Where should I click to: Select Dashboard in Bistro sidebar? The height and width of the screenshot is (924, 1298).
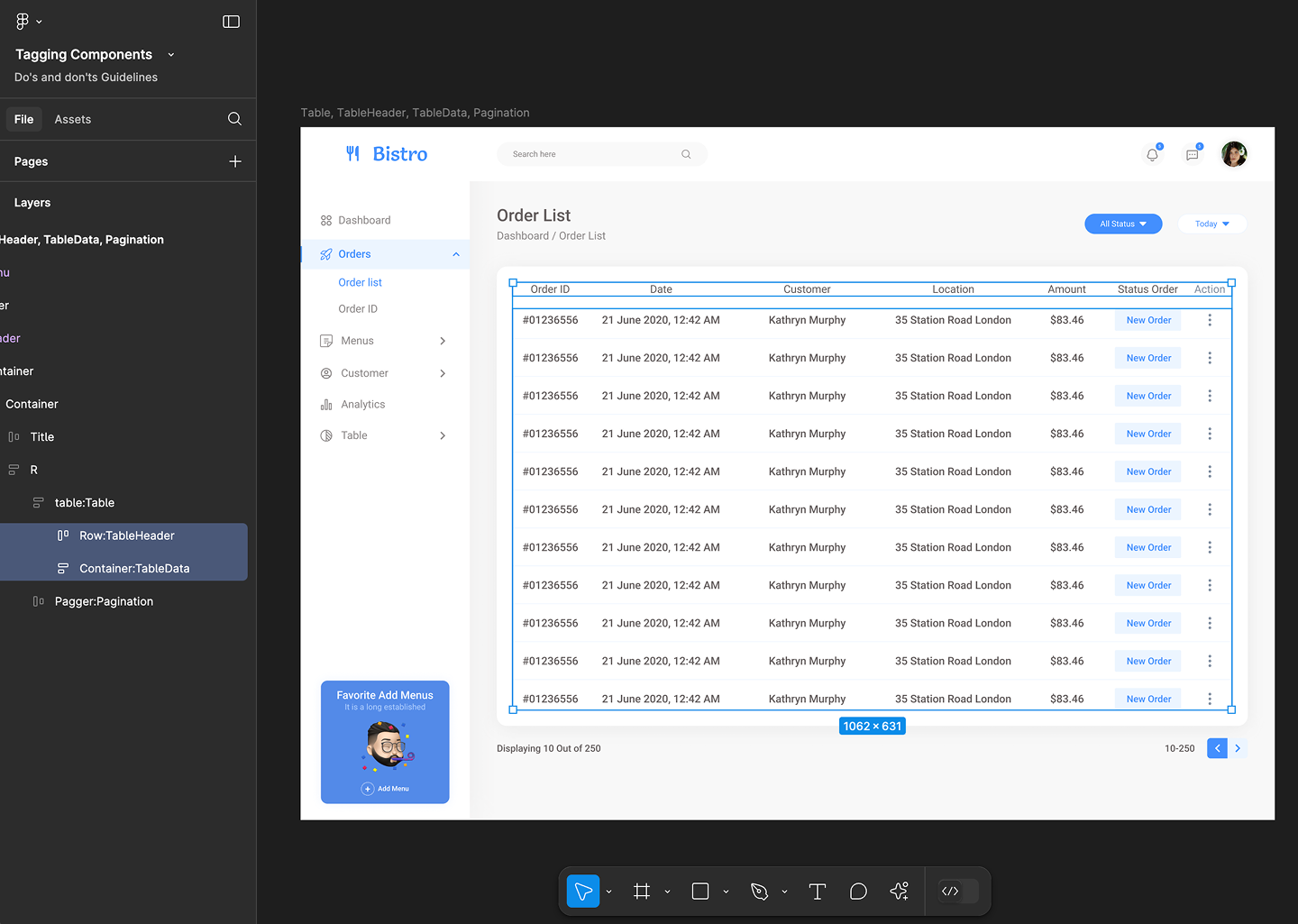tap(364, 220)
